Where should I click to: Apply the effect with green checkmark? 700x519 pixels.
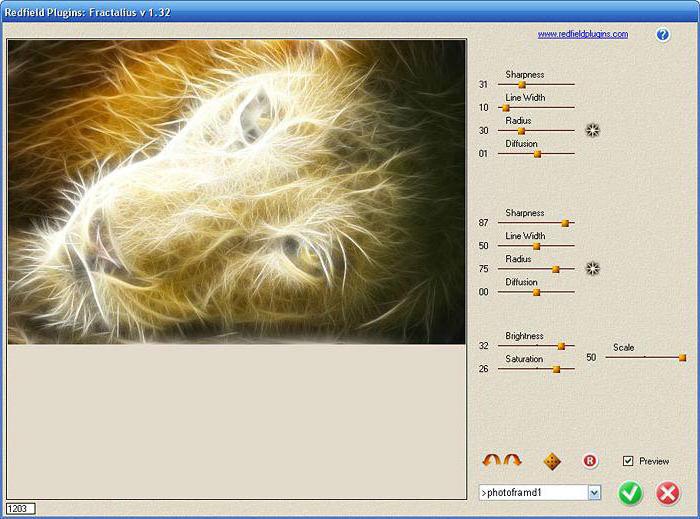pyautogui.click(x=630, y=494)
